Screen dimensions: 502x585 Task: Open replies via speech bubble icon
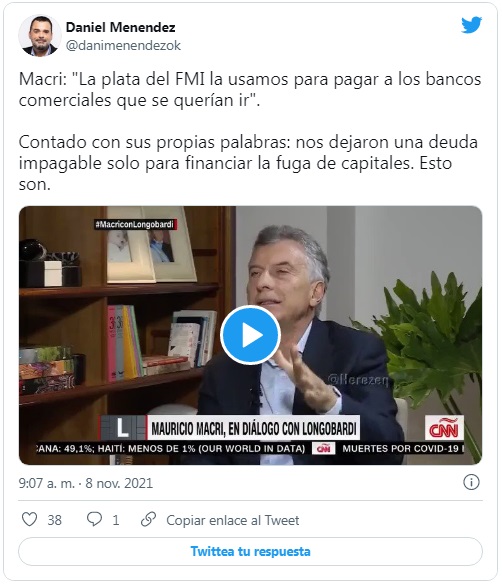click(x=94, y=519)
